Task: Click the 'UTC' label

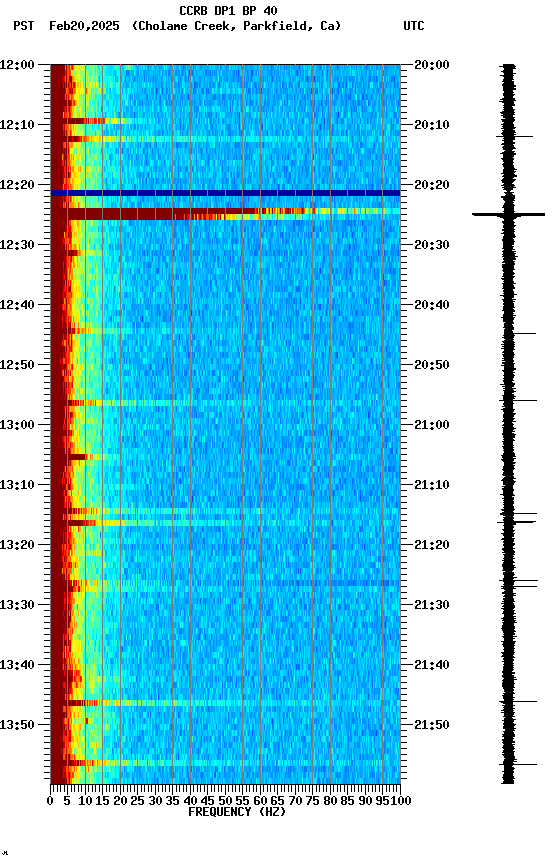Action: (414, 26)
